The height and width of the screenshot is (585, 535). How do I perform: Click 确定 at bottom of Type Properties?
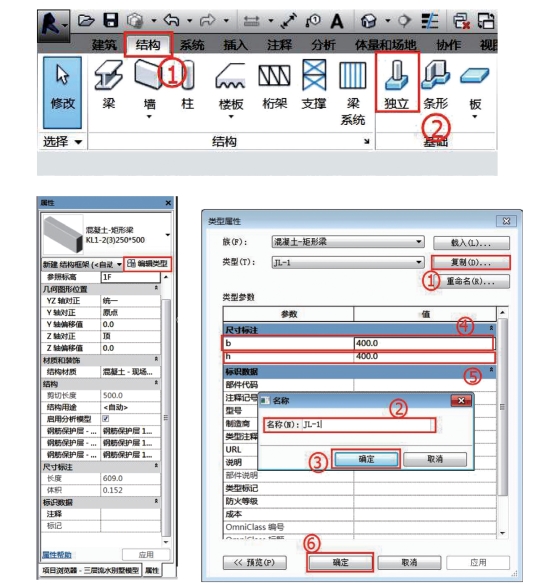click(340, 562)
